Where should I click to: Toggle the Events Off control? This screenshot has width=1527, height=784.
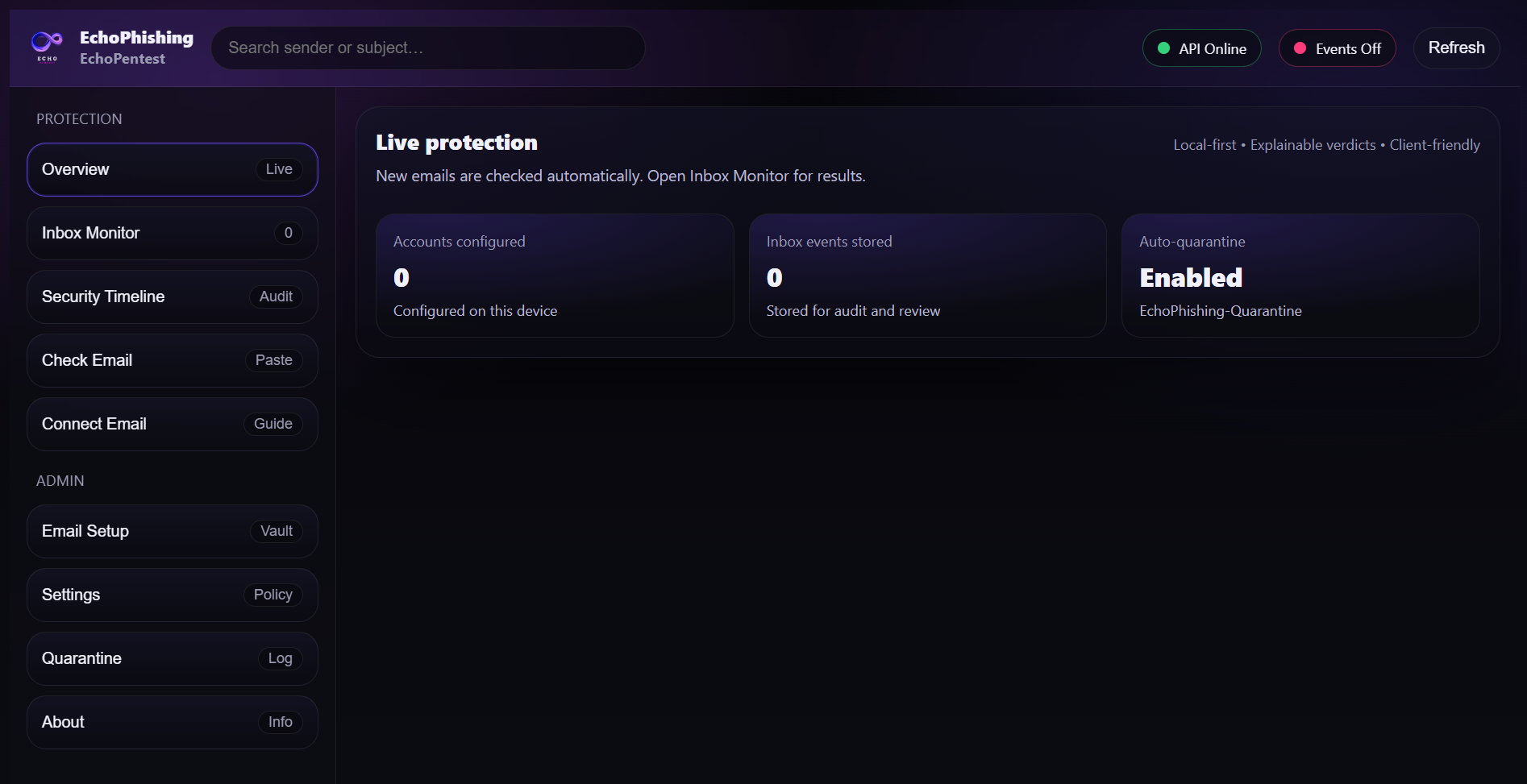click(x=1336, y=48)
